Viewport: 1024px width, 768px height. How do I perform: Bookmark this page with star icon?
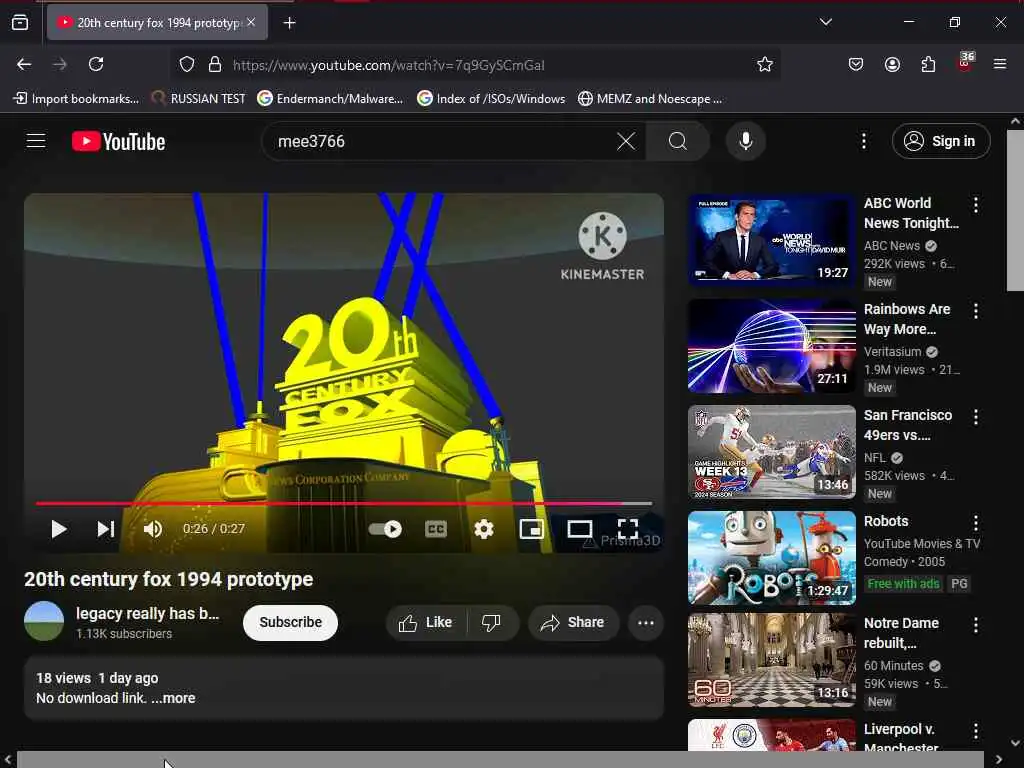point(765,64)
